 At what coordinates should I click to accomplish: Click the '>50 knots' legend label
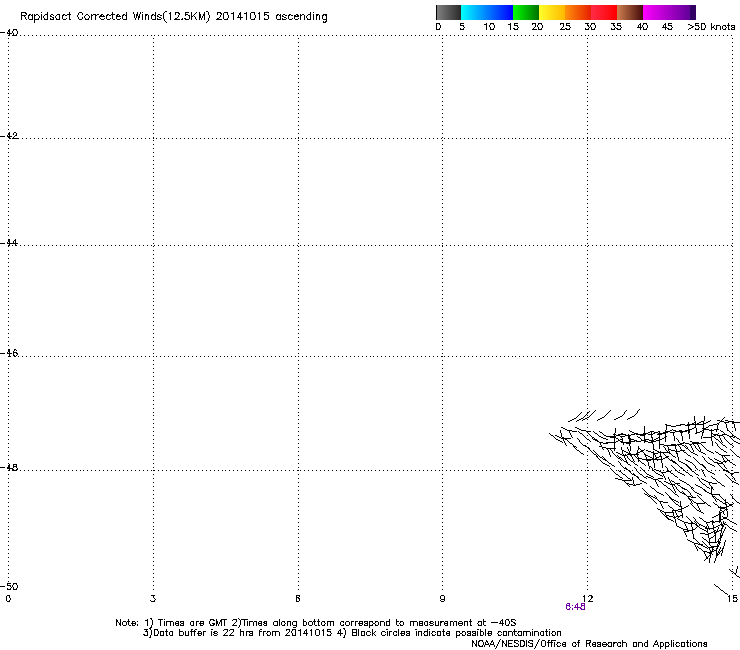pos(711,27)
